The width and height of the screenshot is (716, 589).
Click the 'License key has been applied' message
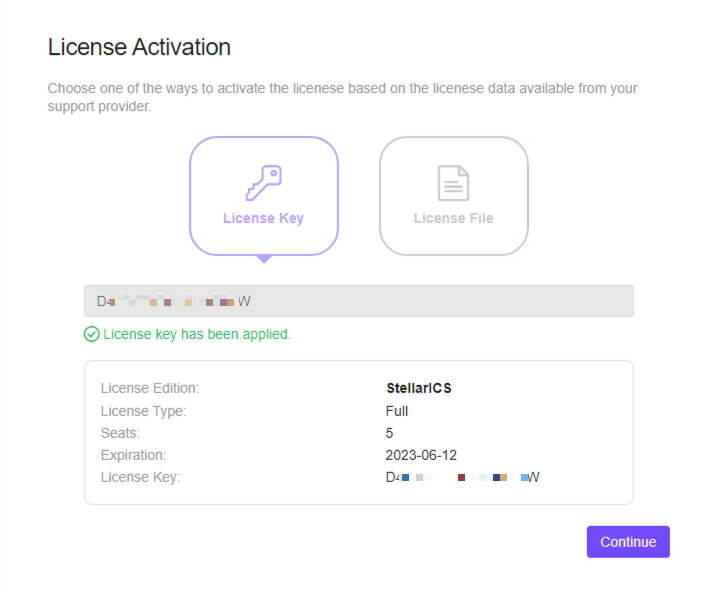[x=197, y=334]
